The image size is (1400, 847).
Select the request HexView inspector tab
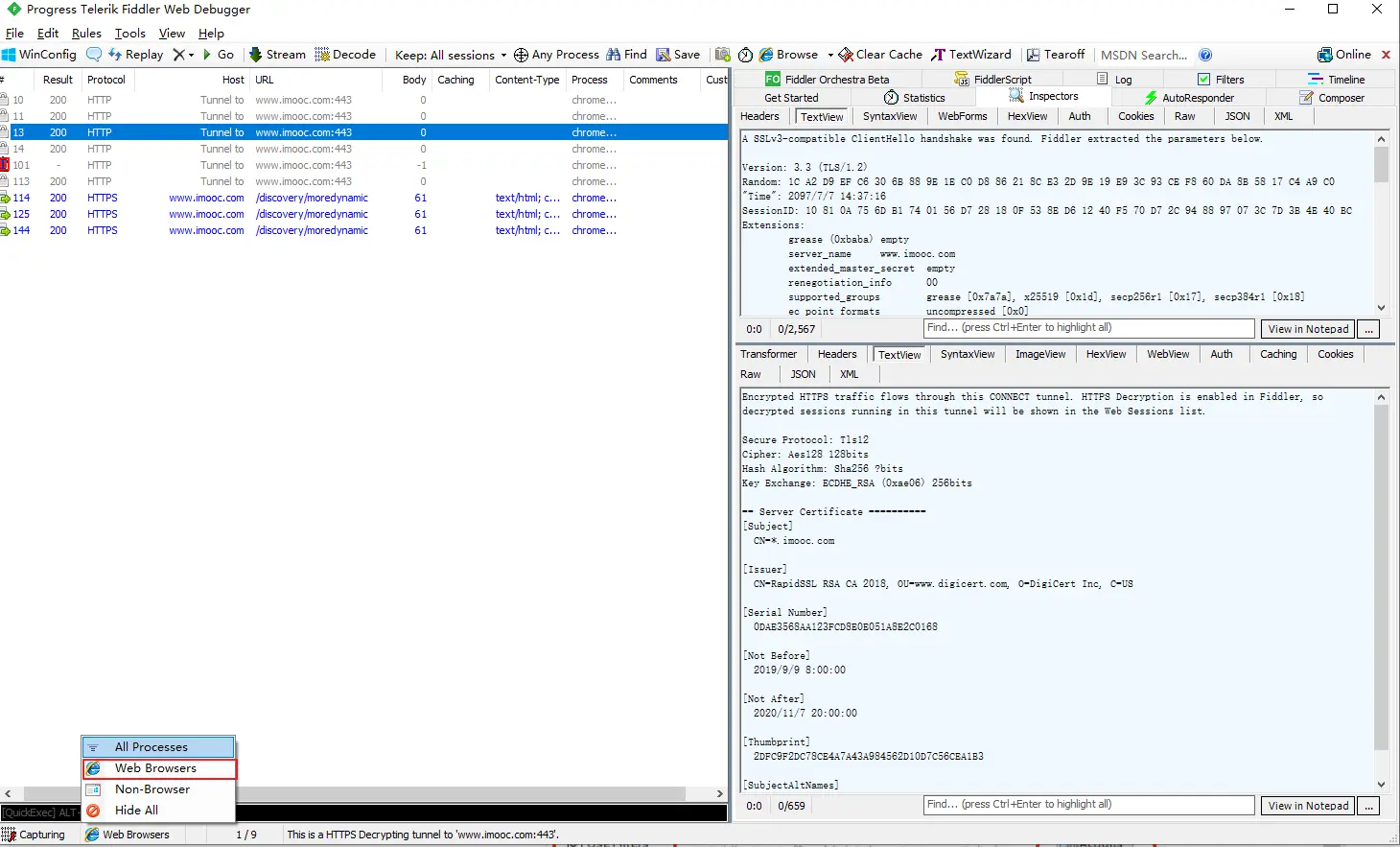coord(1027,116)
